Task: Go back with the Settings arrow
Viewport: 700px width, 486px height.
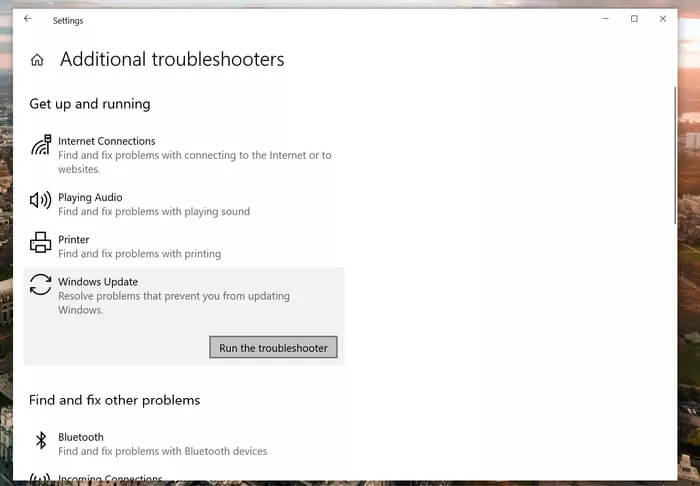Action: pyautogui.click(x=28, y=19)
